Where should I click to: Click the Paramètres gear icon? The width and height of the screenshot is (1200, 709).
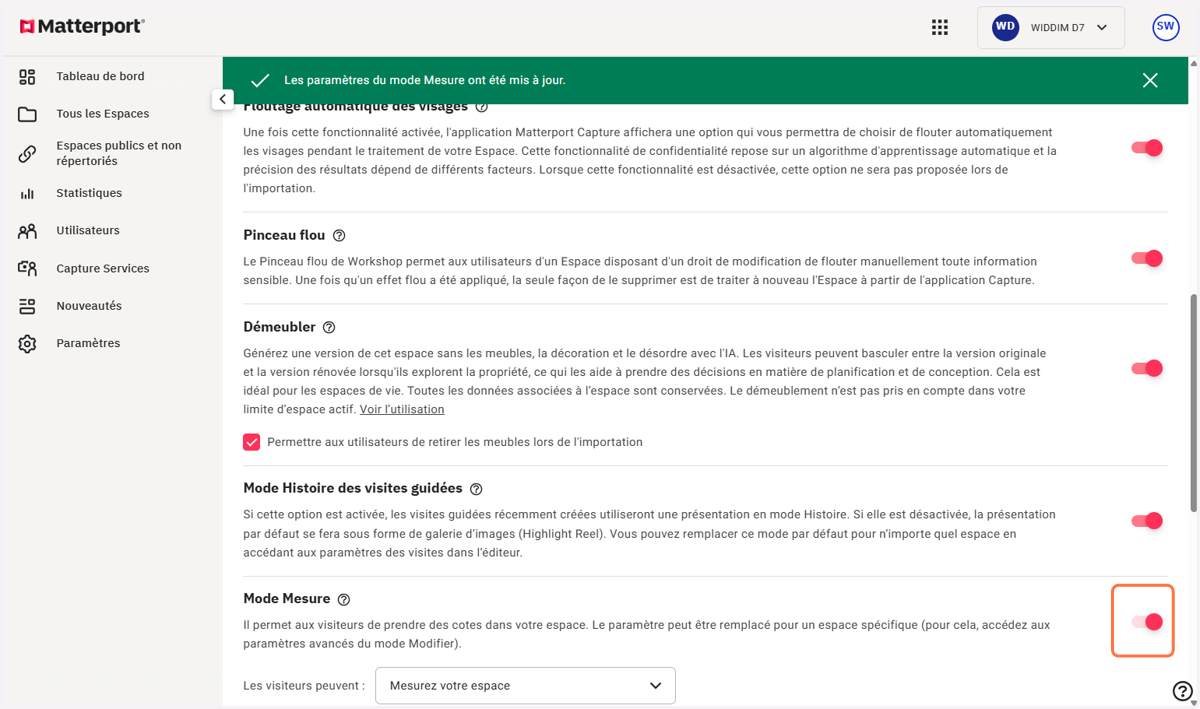pyautogui.click(x=27, y=343)
